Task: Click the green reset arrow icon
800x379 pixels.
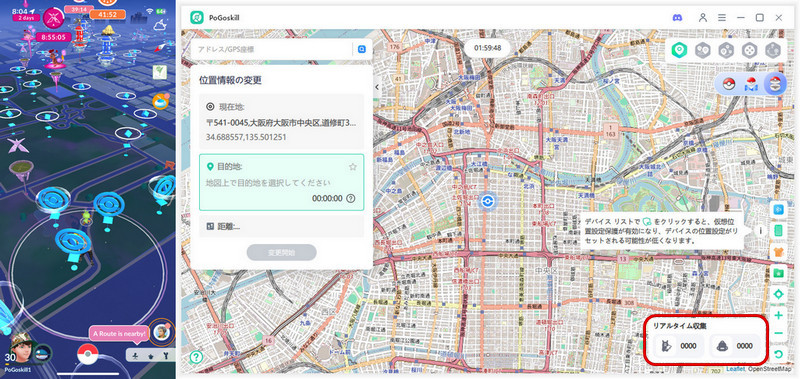Action: 779,355
